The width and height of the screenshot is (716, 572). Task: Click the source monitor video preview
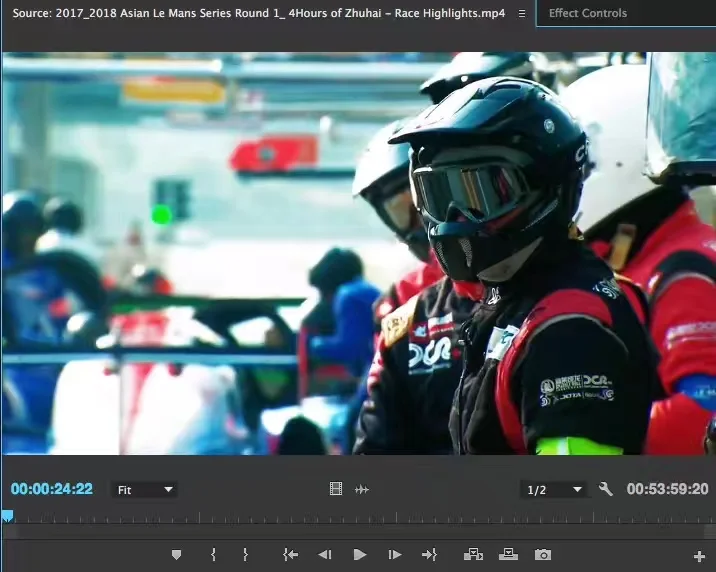pos(359,253)
